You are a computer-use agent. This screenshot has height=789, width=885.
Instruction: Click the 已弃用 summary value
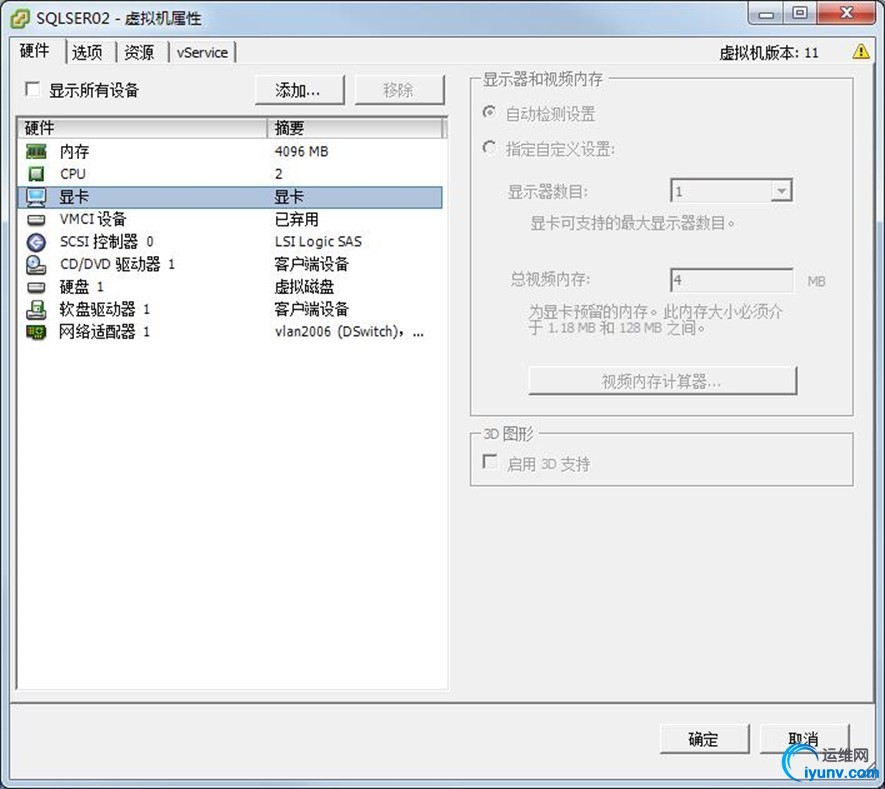pos(296,219)
